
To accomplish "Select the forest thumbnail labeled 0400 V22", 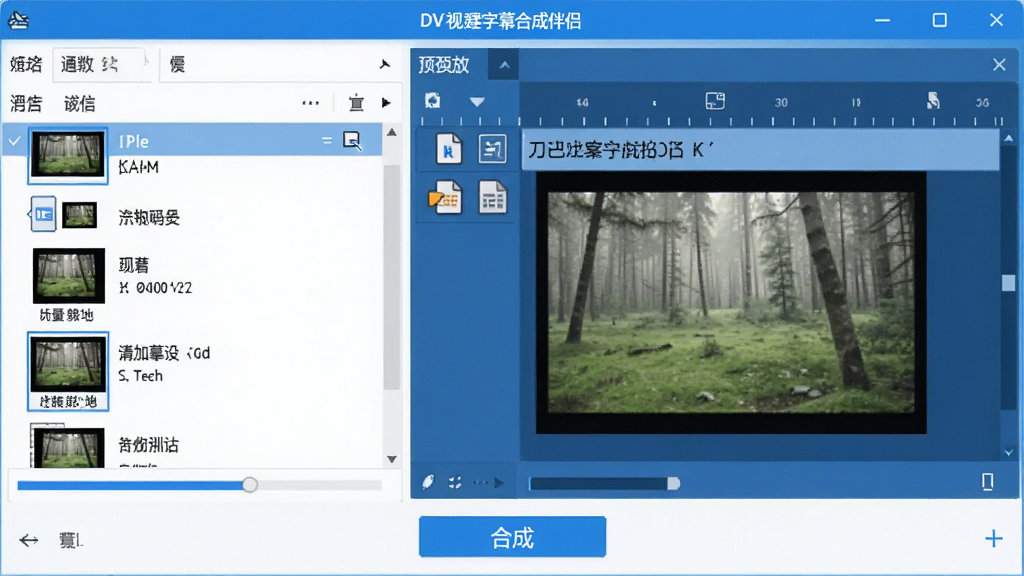I will pos(69,276).
